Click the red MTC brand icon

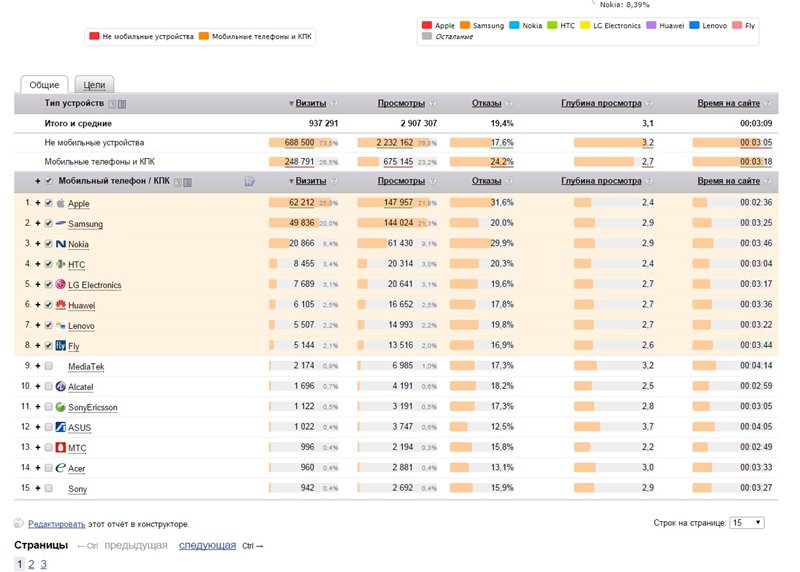(x=60, y=448)
